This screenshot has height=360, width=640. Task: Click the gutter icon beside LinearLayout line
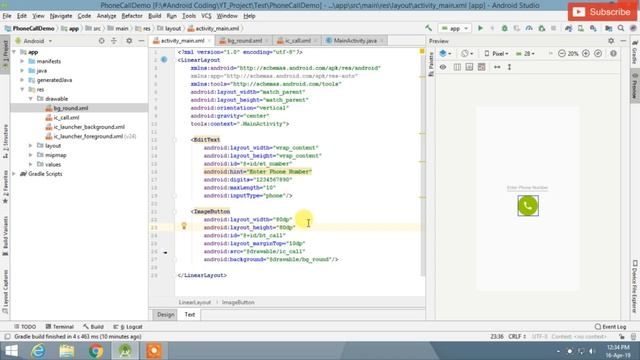coord(164,60)
